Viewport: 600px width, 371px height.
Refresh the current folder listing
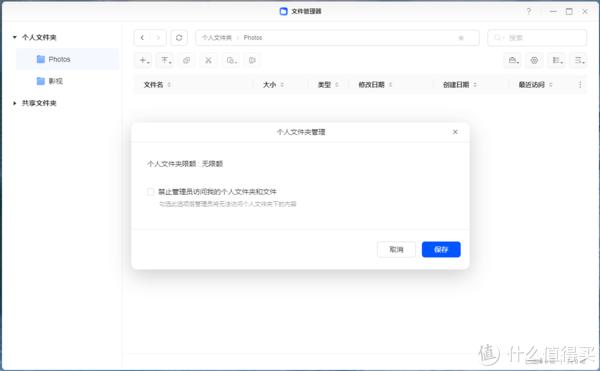[179, 37]
